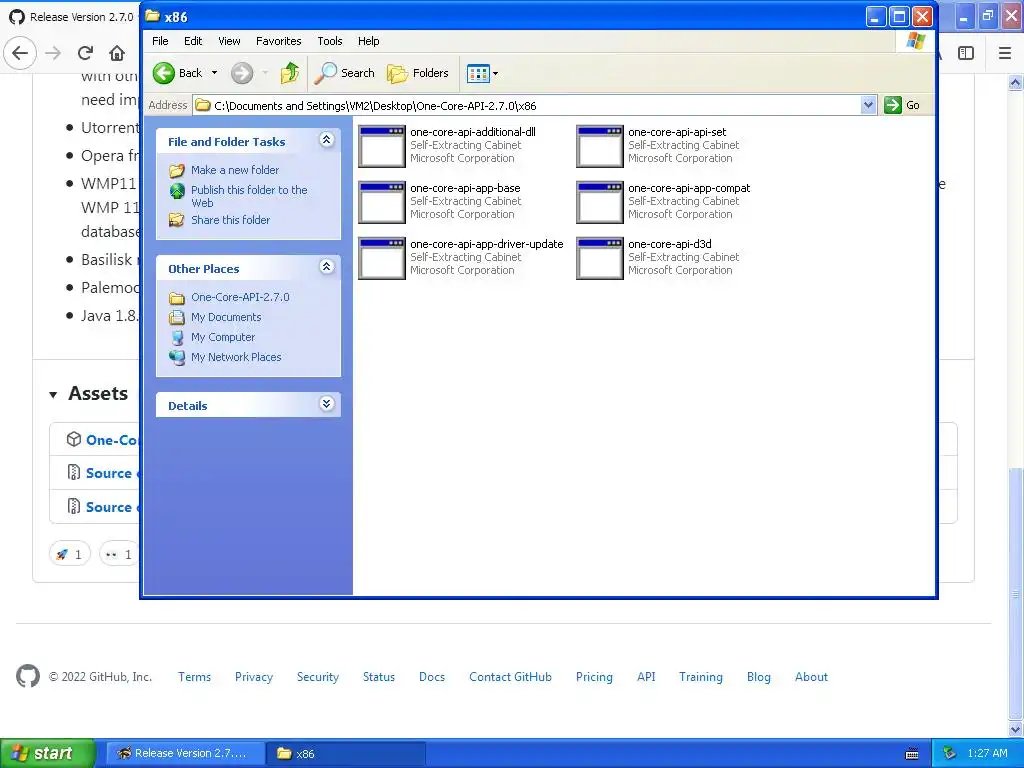Open One-Core-API-2.7.0 in Other Places

[x=240, y=297]
